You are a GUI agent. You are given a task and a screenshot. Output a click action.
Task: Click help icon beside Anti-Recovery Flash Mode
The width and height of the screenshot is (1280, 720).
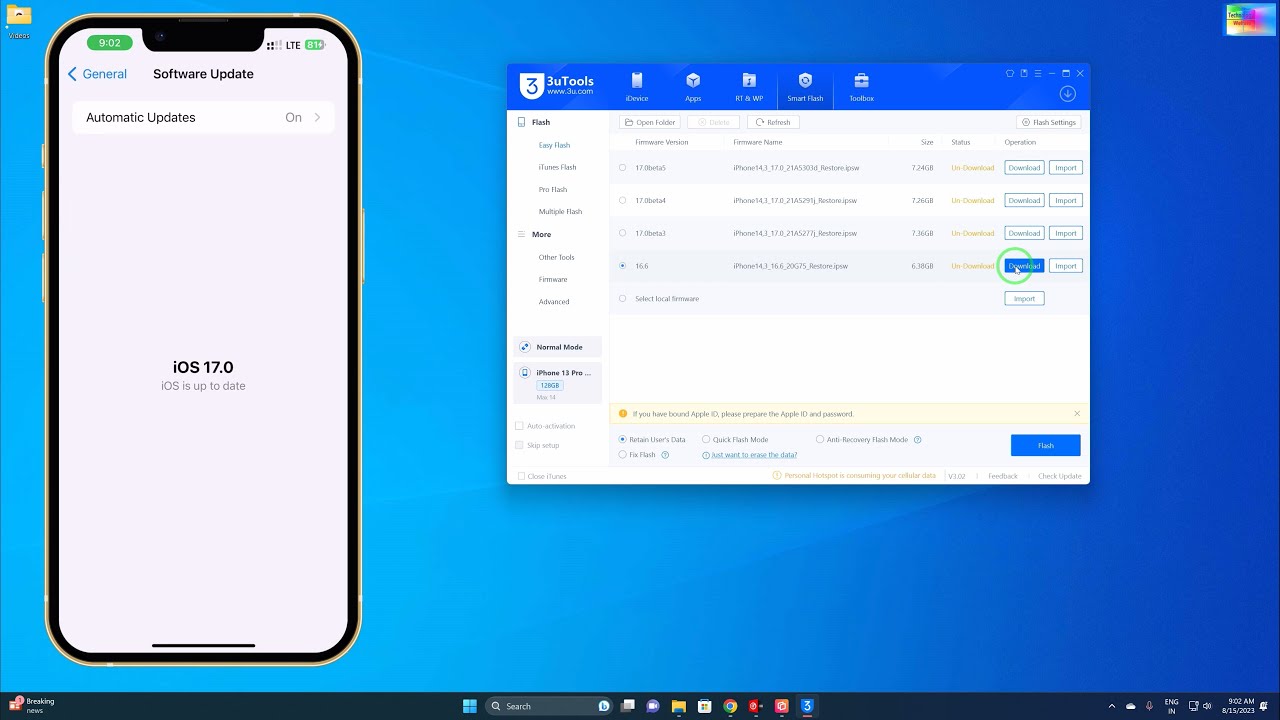(x=917, y=440)
